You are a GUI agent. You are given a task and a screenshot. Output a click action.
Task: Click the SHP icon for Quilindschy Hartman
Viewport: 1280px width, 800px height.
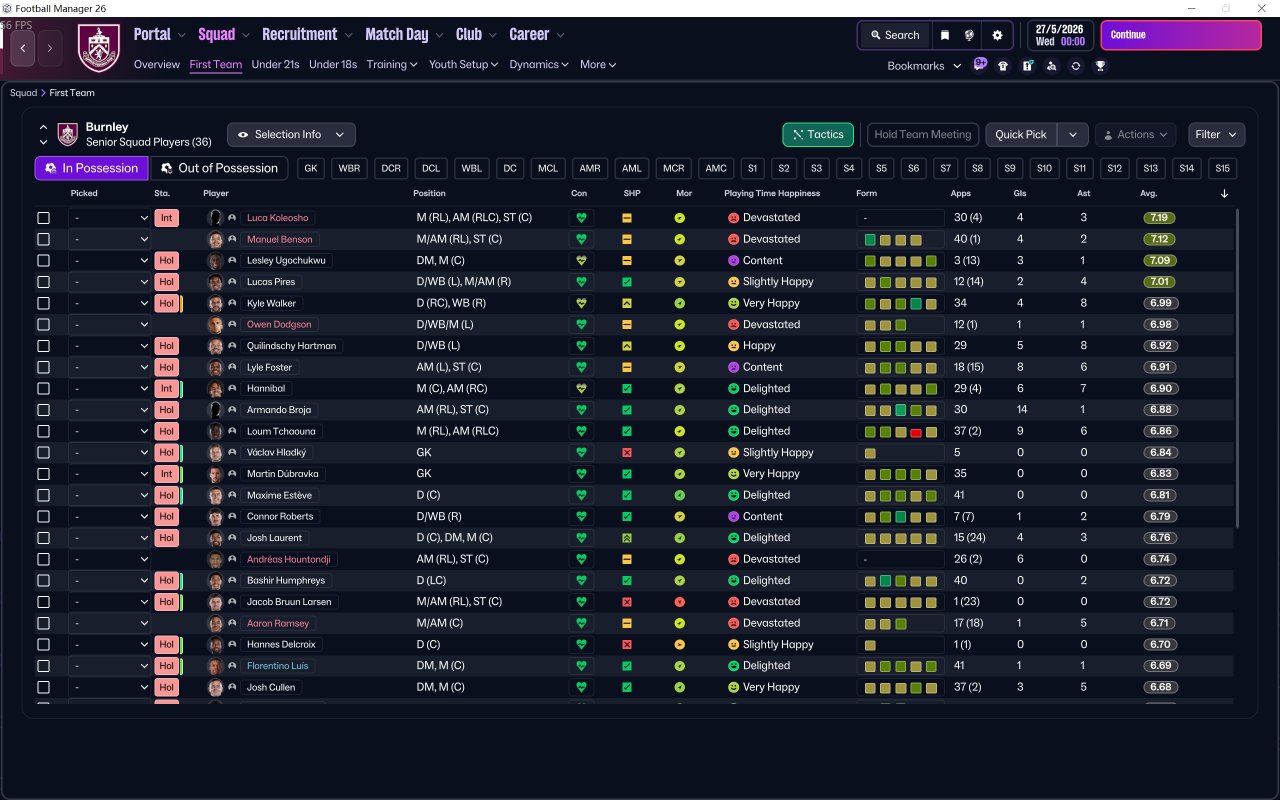[627, 346]
